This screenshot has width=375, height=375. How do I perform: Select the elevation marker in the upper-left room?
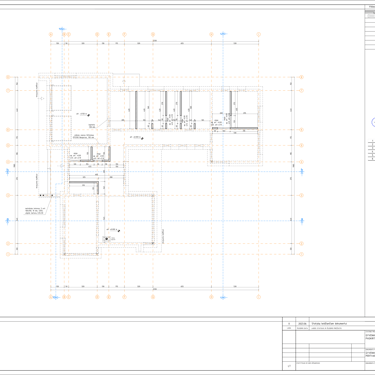[x=83, y=114]
